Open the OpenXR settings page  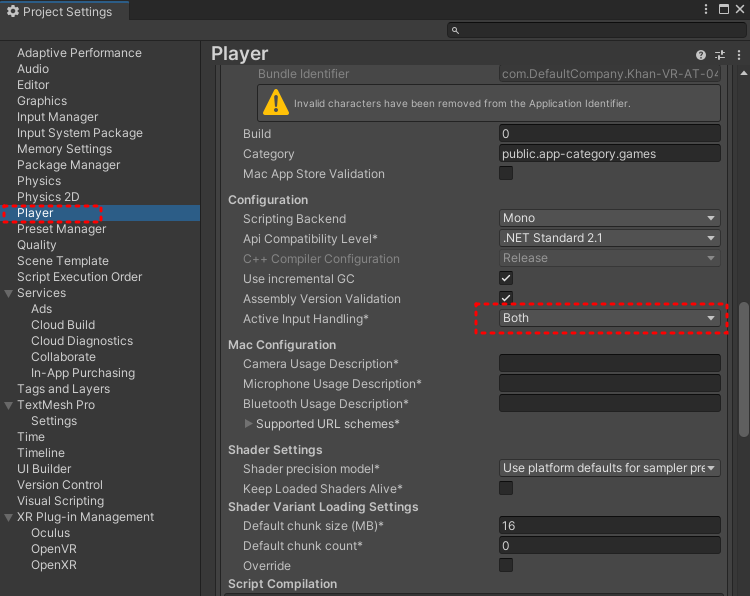click(x=54, y=565)
